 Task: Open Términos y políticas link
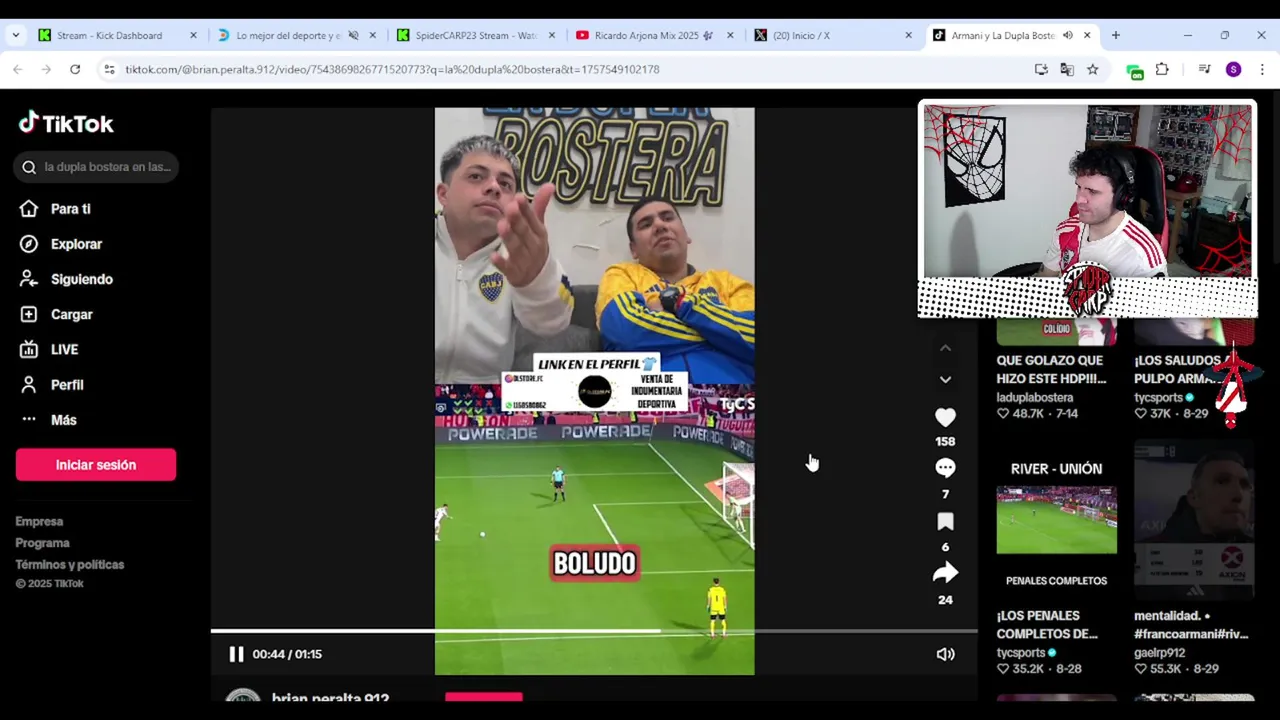(70, 565)
